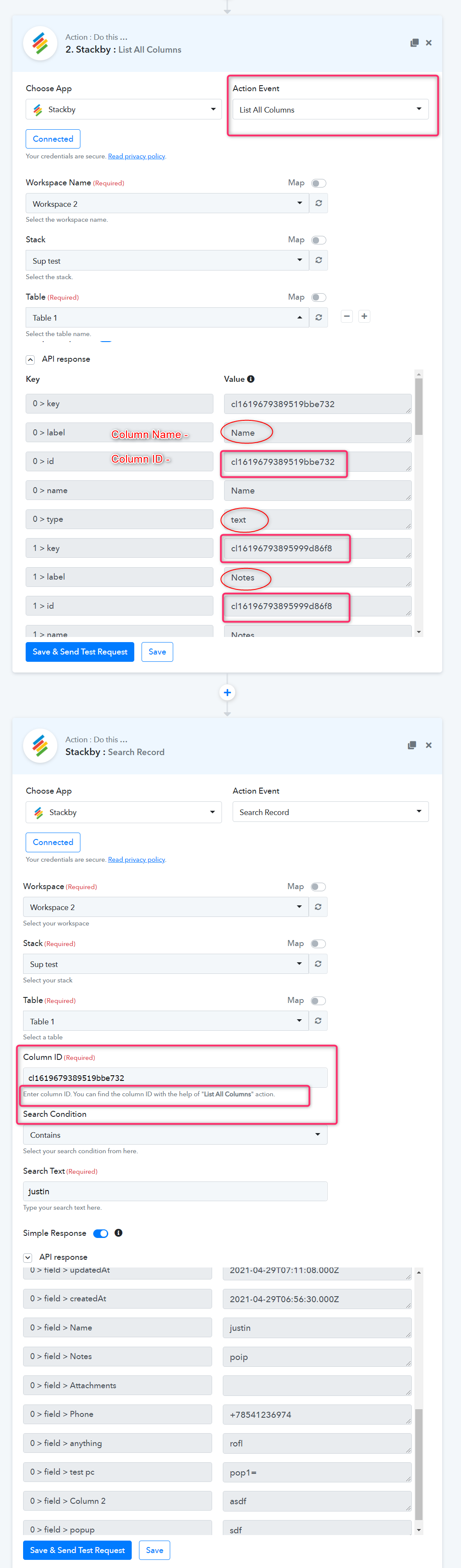Screen dimensions: 461x1568
Task: Toggle Map for Workspace Name in step 2
Action: 319,183
